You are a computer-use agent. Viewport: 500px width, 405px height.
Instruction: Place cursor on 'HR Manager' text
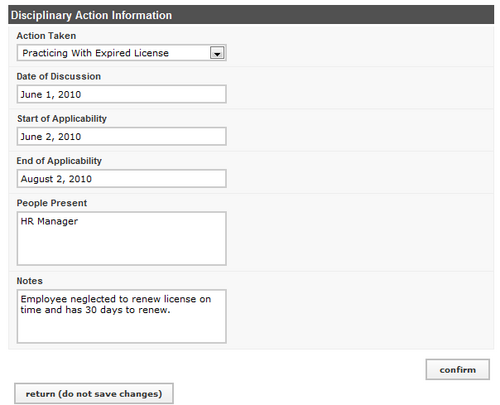tap(49, 221)
